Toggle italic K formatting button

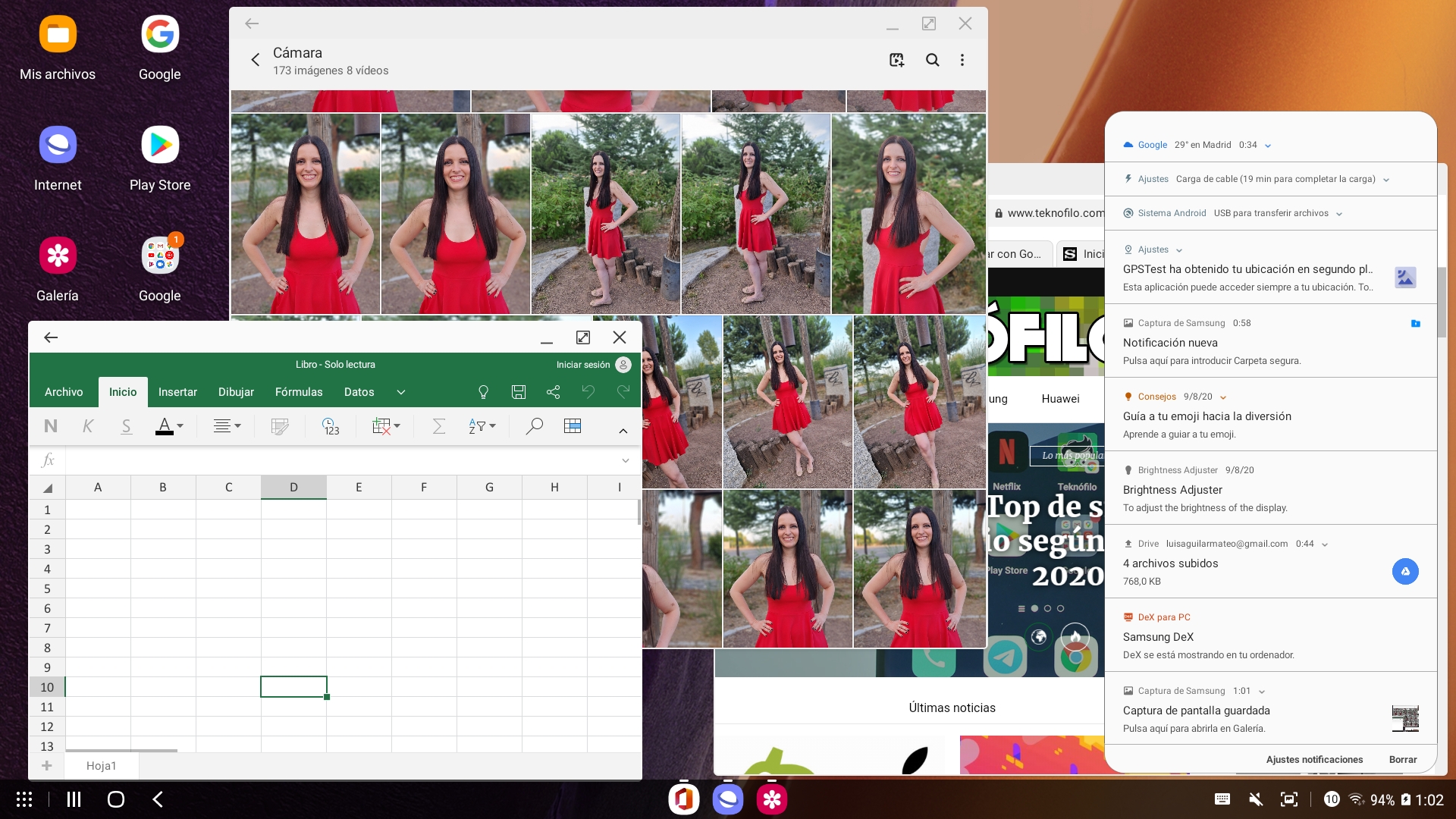[x=88, y=426]
